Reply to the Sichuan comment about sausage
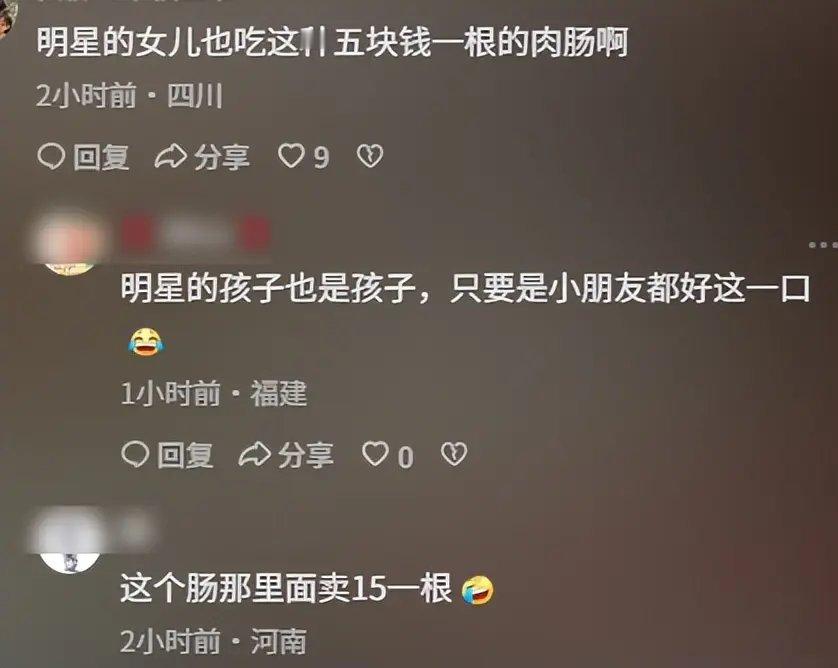 click(84, 157)
